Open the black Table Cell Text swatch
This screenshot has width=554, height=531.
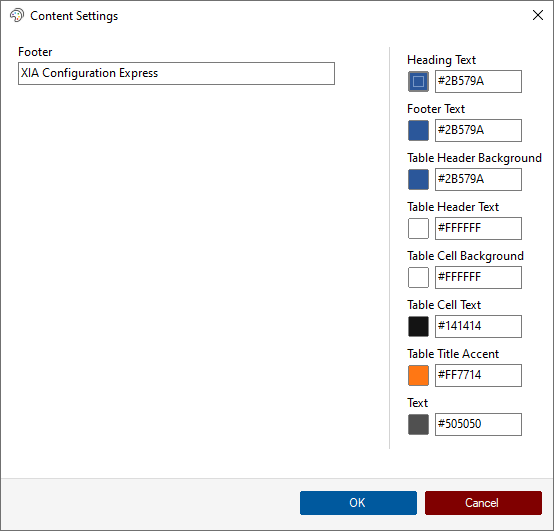418,326
